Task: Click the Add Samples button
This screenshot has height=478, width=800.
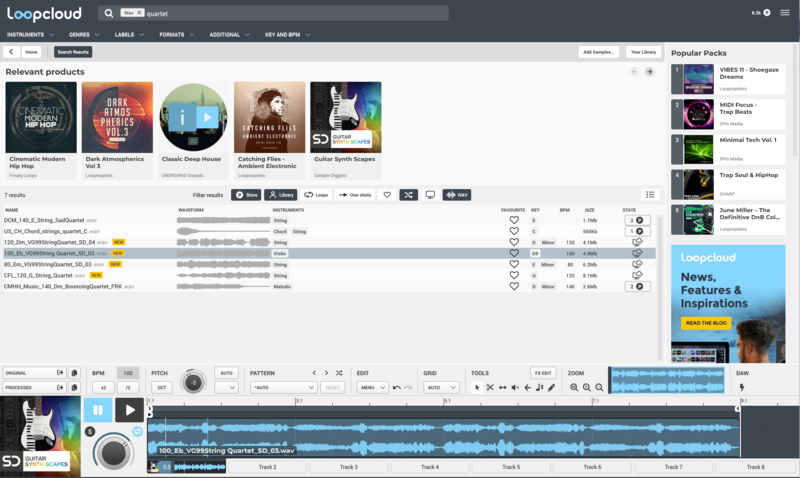Action: tap(598, 52)
